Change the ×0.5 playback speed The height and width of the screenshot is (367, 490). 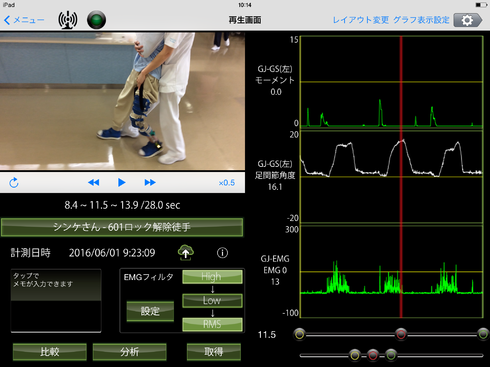pyautogui.click(x=227, y=183)
